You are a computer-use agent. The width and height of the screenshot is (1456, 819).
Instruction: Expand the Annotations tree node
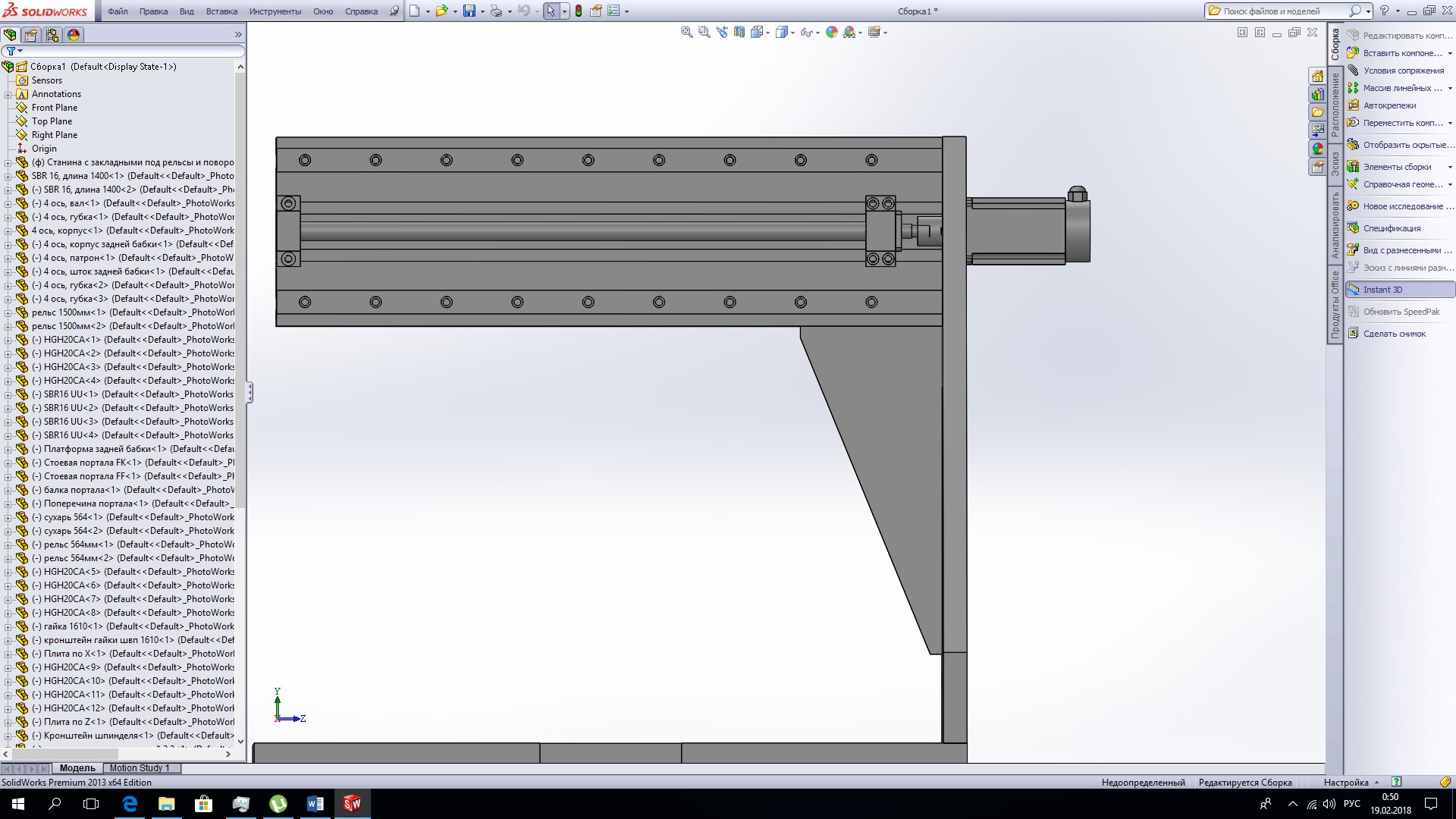pyautogui.click(x=8, y=94)
